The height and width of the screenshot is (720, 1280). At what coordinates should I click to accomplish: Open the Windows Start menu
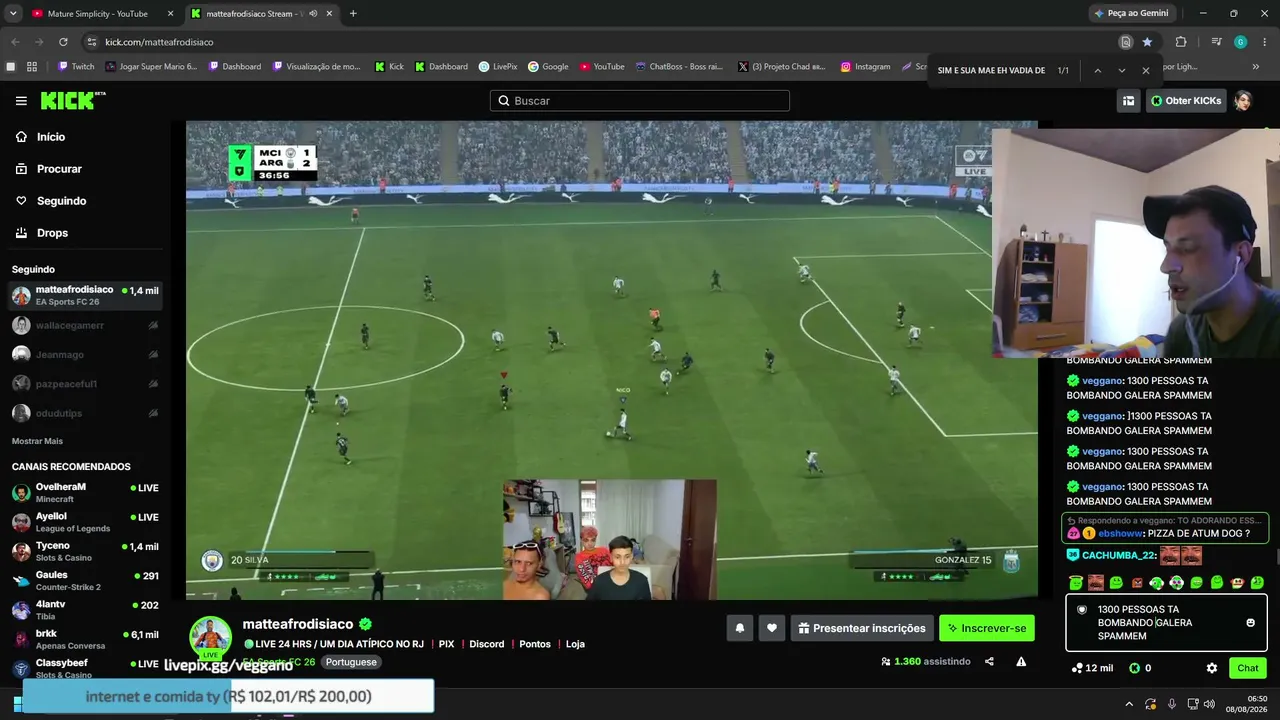[x=18, y=704]
